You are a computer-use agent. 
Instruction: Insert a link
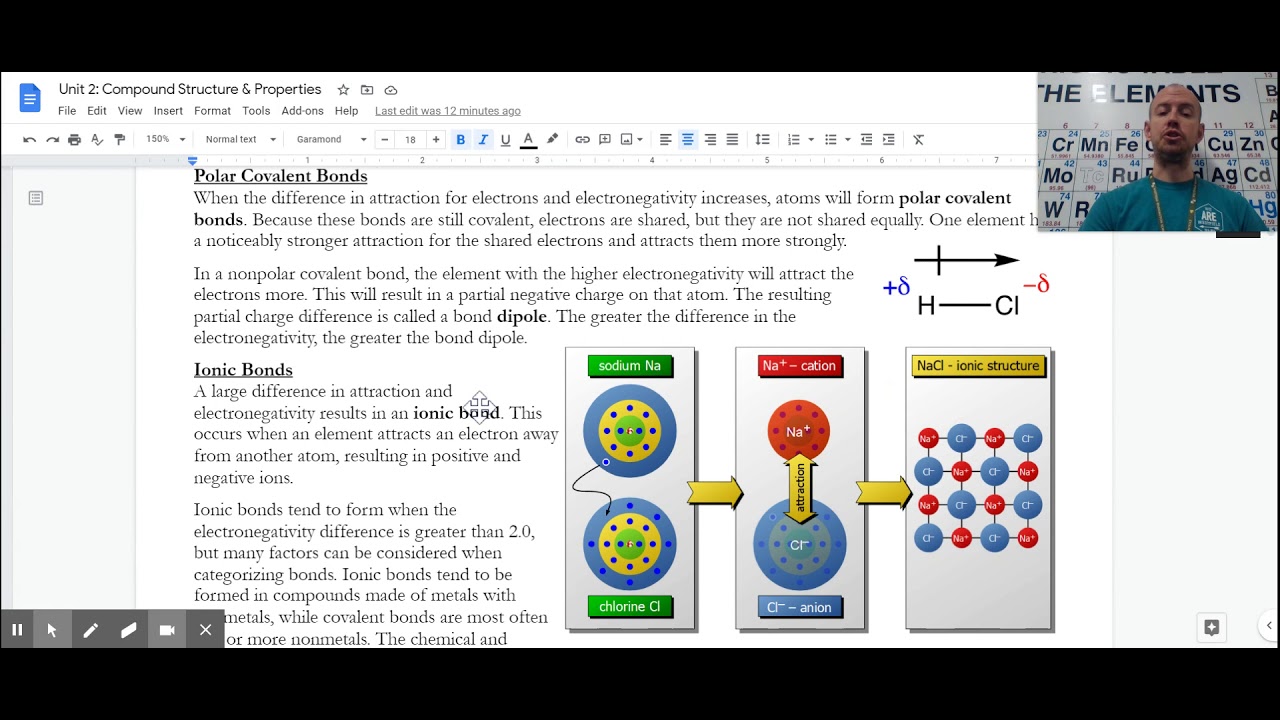[582, 139]
